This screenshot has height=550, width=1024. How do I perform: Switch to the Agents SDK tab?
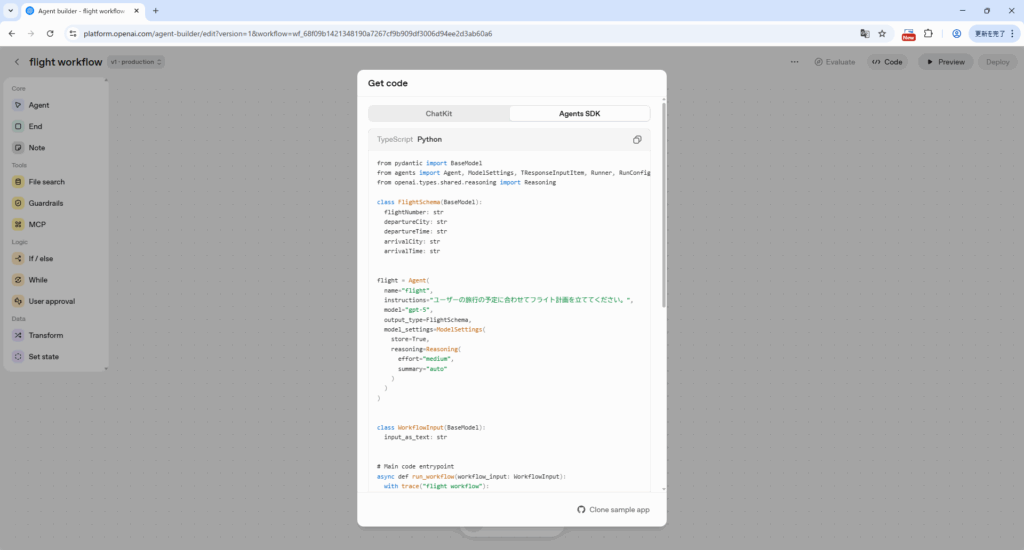[x=579, y=114]
